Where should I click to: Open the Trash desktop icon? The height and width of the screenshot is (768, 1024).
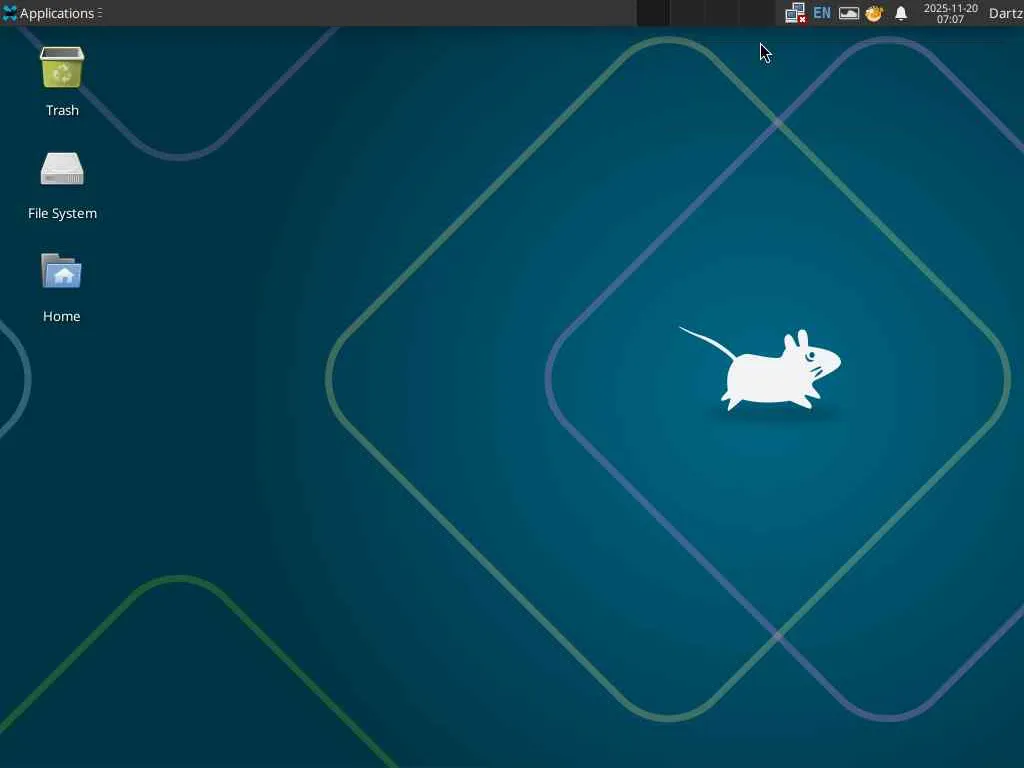62,67
